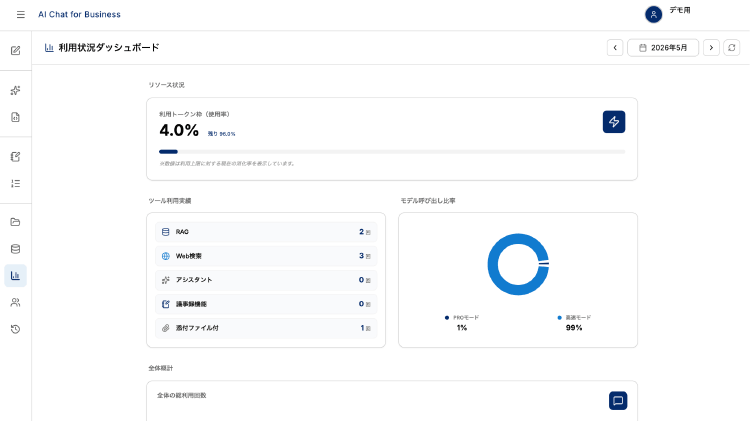
Task: Open the history sidebar icon
Action: (15, 329)
